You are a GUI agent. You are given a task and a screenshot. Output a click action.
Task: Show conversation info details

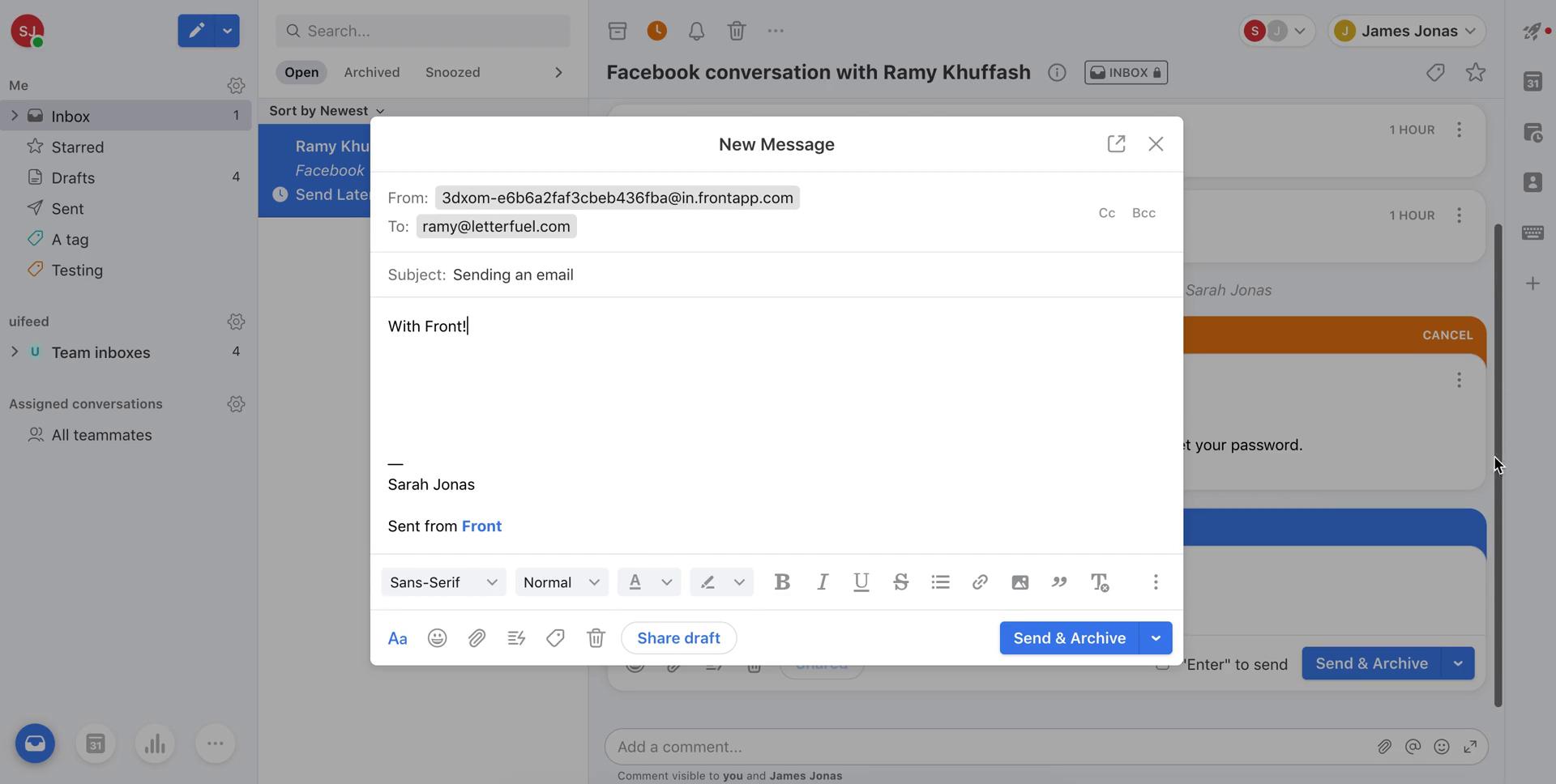[1057, 73]
